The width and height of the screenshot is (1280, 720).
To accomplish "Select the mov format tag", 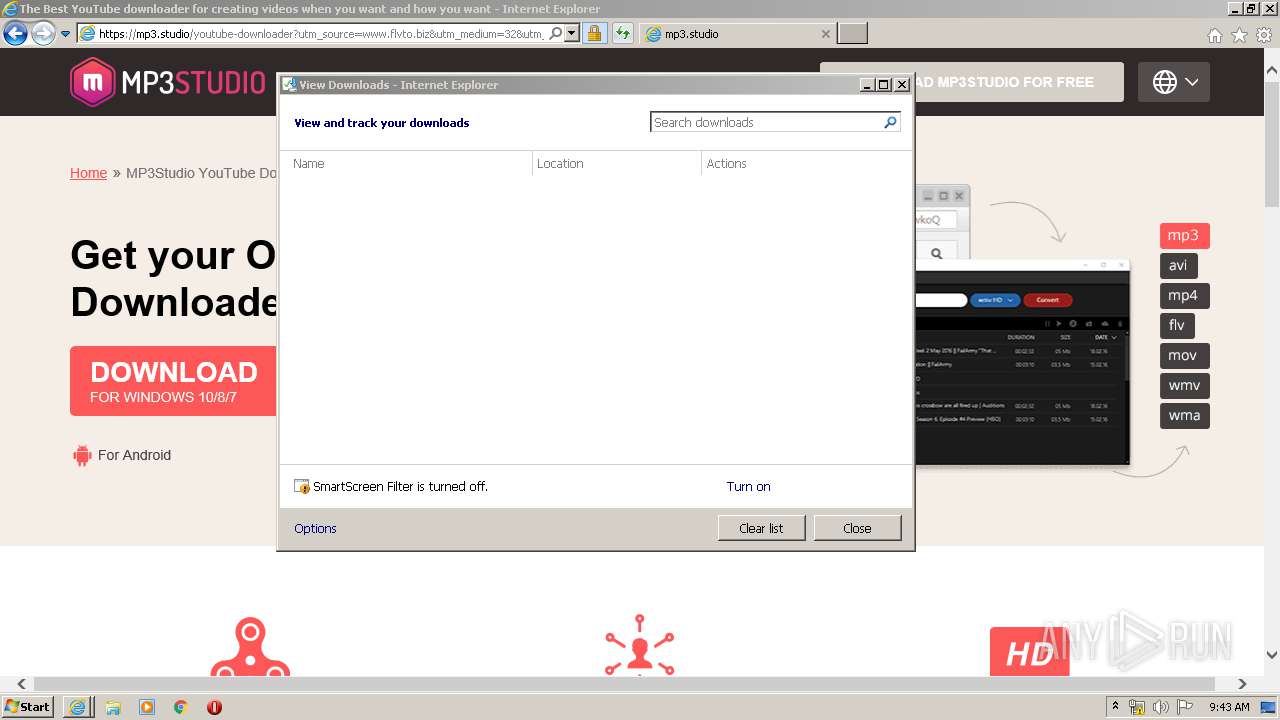I will (1184, 356).
